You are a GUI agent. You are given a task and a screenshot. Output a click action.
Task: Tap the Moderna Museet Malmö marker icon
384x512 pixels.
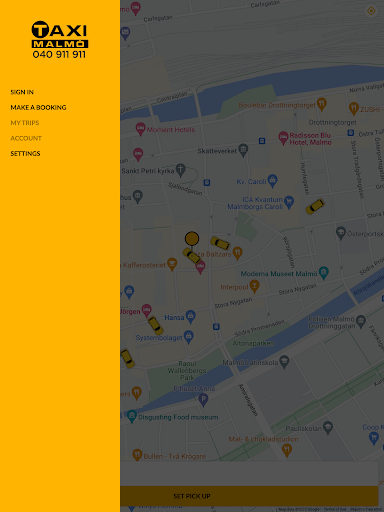click(324, 273)
